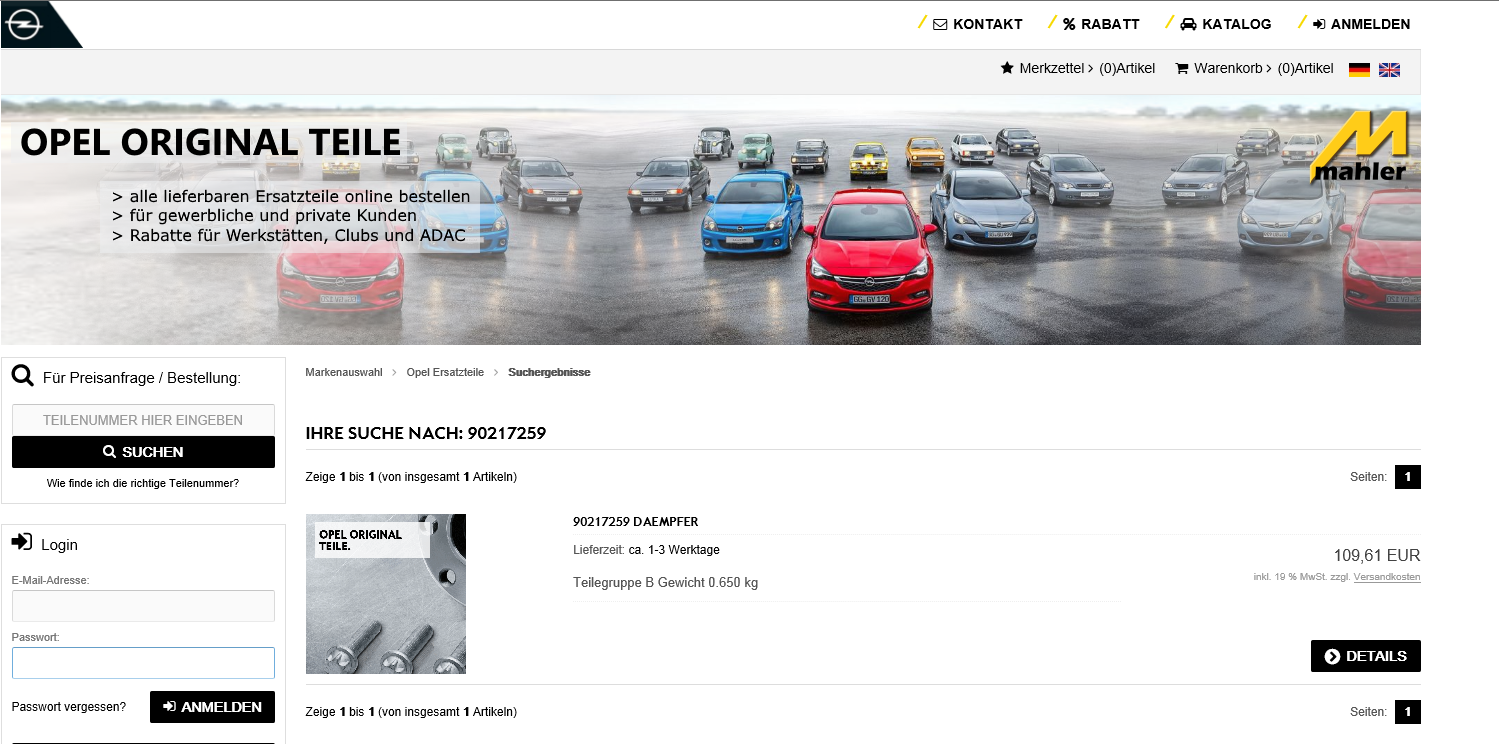
Task: Open the Merkzettel wishlist
Action: point(1077,69)
